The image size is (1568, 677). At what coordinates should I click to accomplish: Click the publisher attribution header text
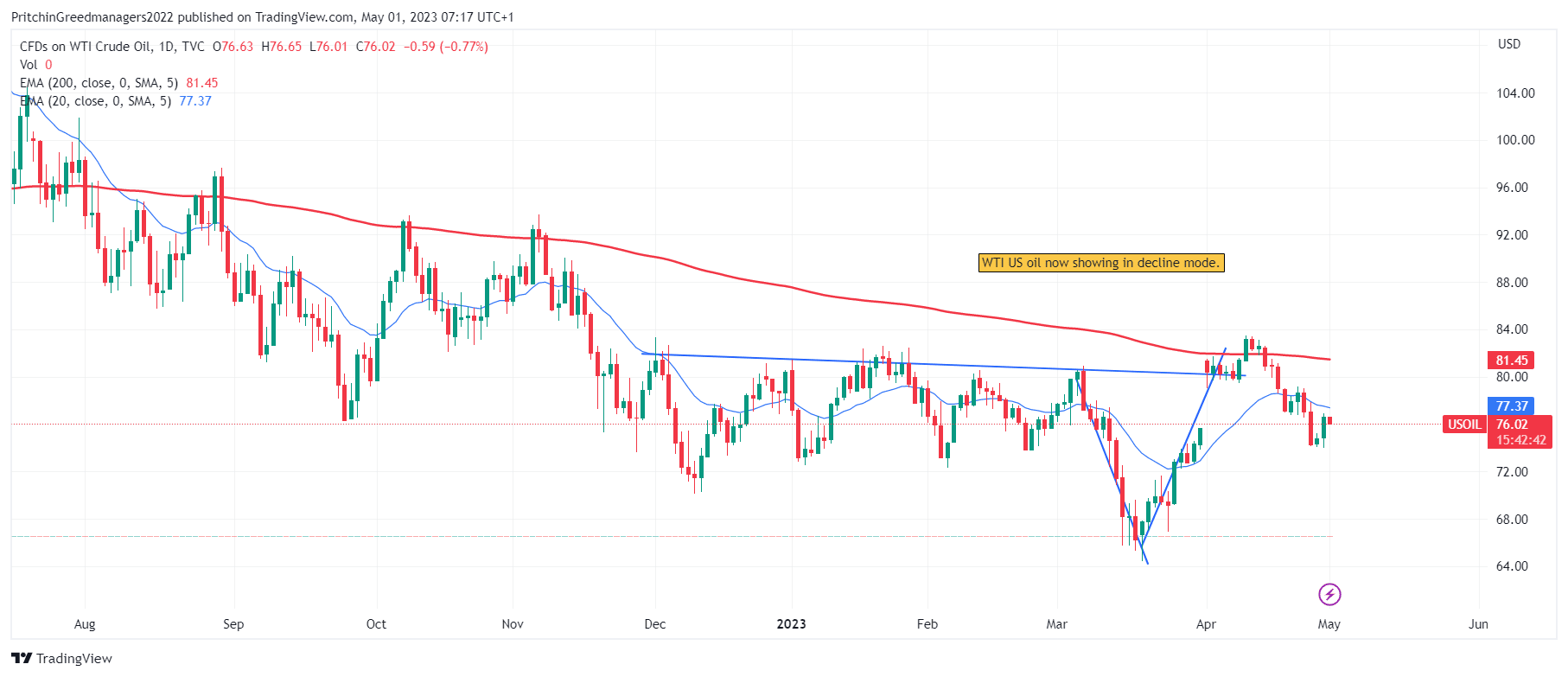pos(262,17)
